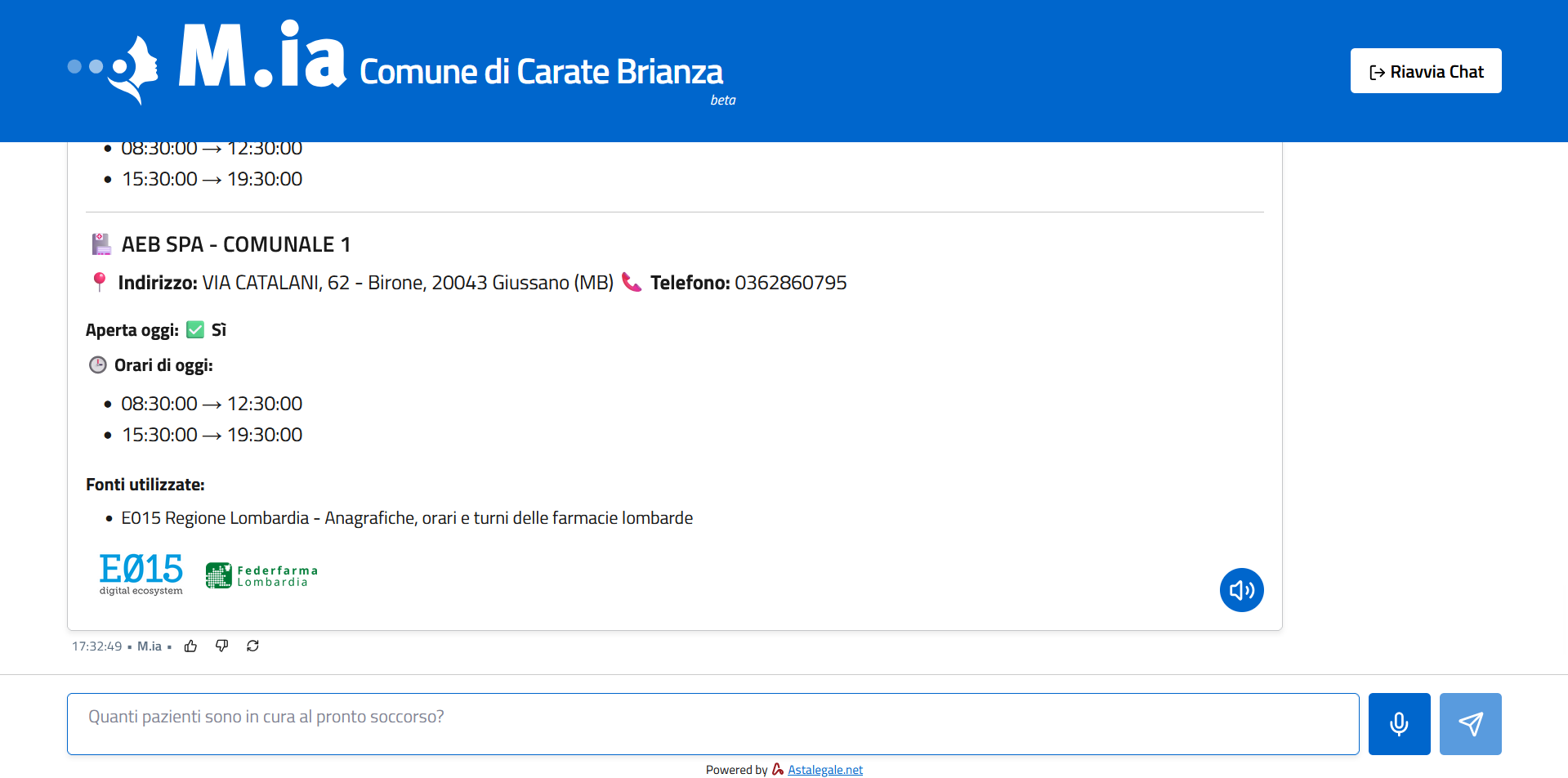Viewport: 1568px width, 778px height.
Task: Open the Astalegale.net link
Action: click(x=824, y=770)
